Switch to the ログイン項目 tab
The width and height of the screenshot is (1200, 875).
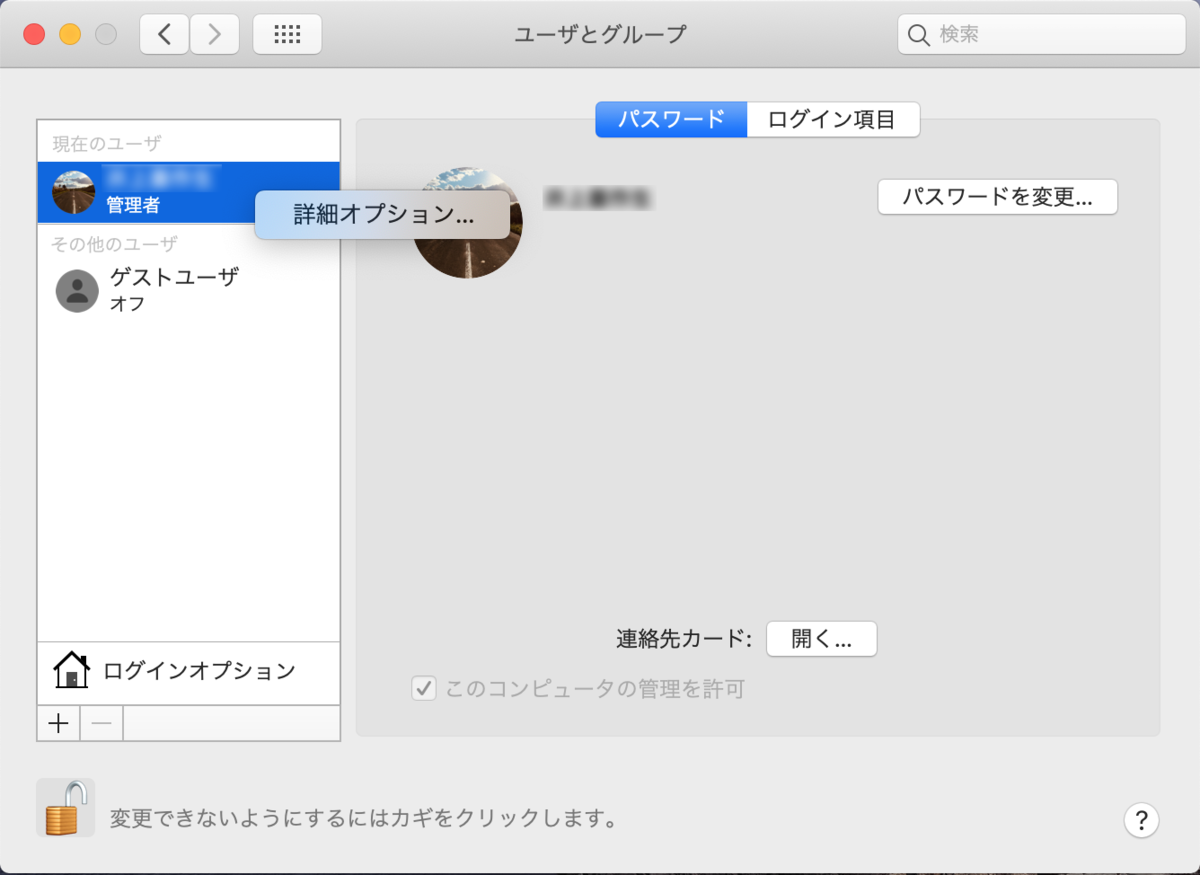832,120
